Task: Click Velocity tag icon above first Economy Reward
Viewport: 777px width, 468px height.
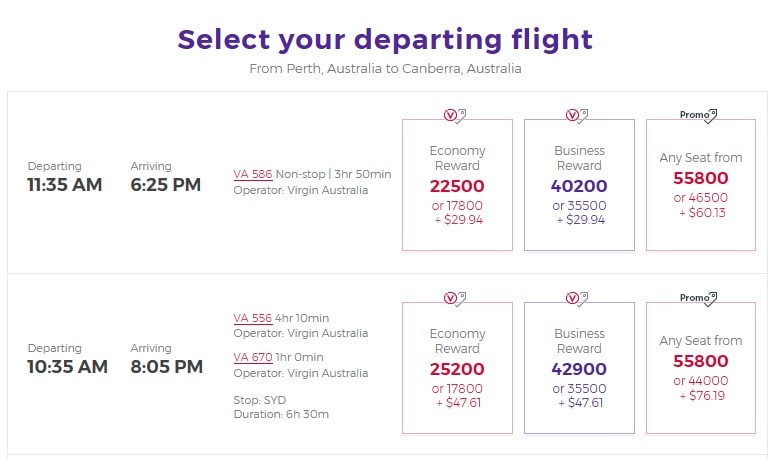Action: click(455, 116)
